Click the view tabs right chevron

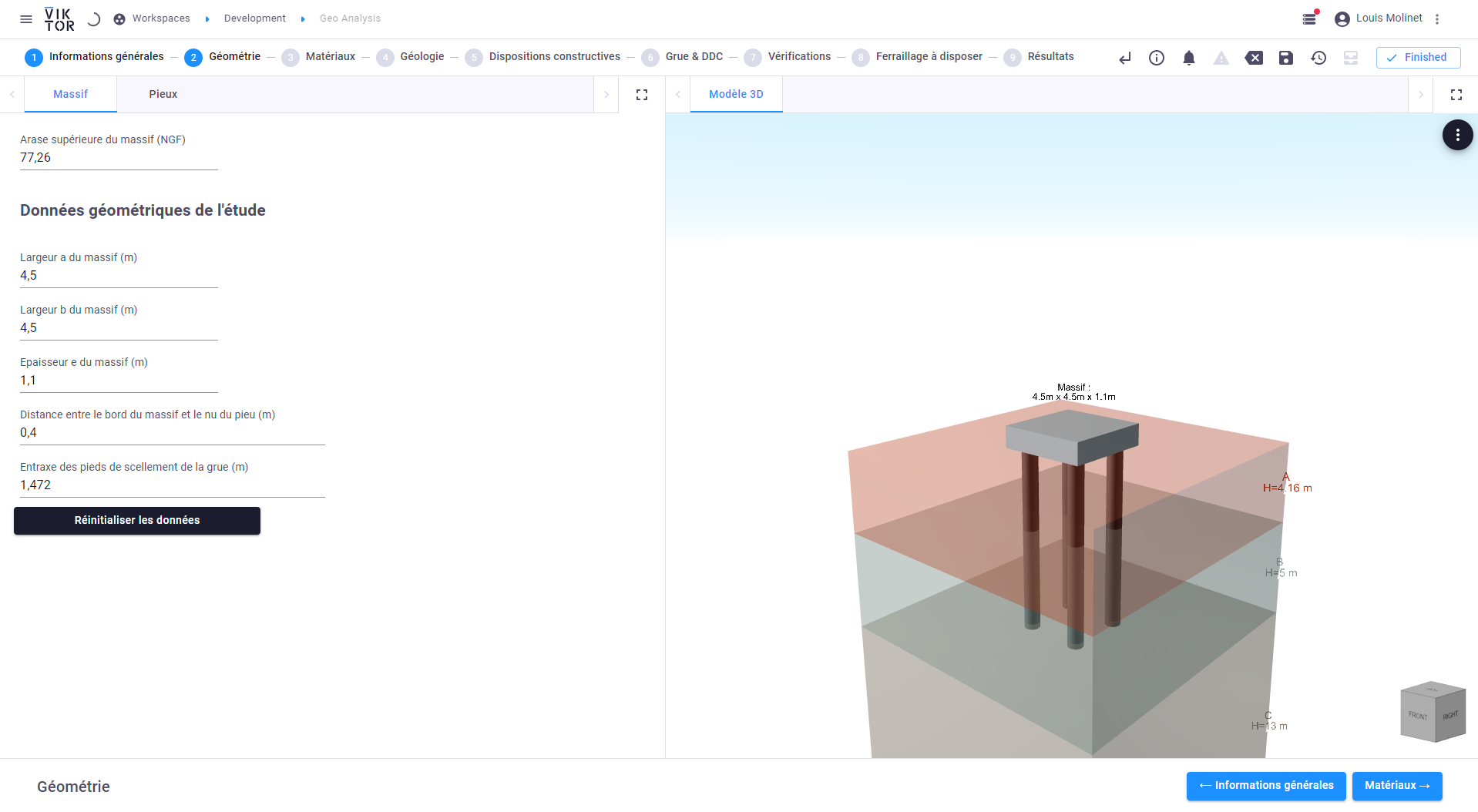(1421, 95)
